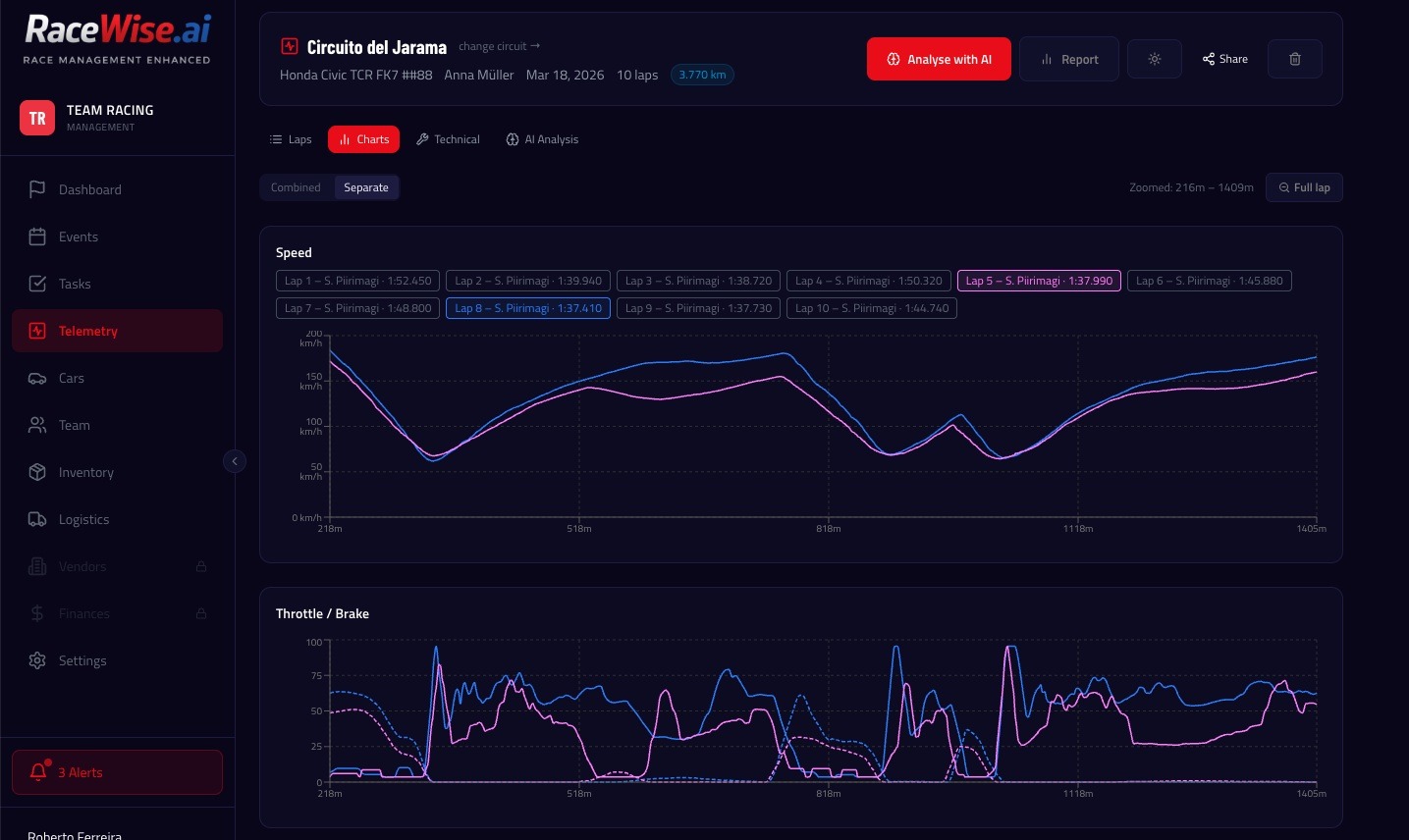The height and width of the screenshot is (840, 1409).
Task: Switch to Combined chart view
Action: 296,187
